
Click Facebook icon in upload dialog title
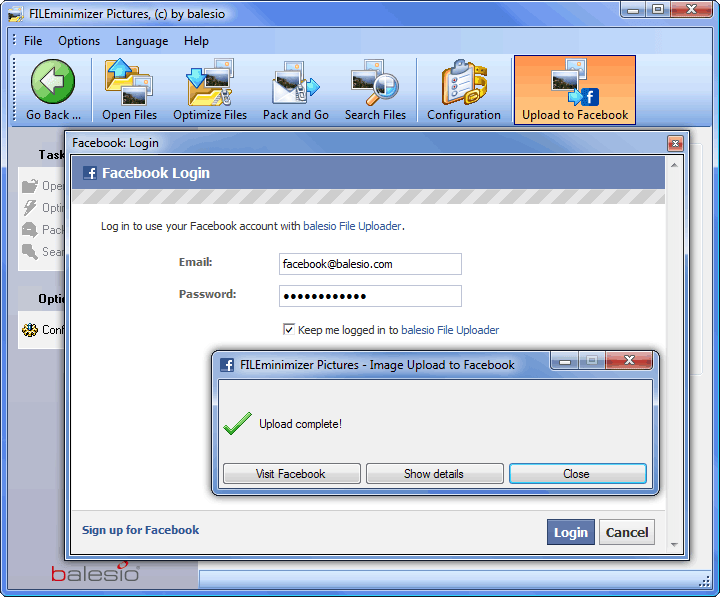coord(227,365)
